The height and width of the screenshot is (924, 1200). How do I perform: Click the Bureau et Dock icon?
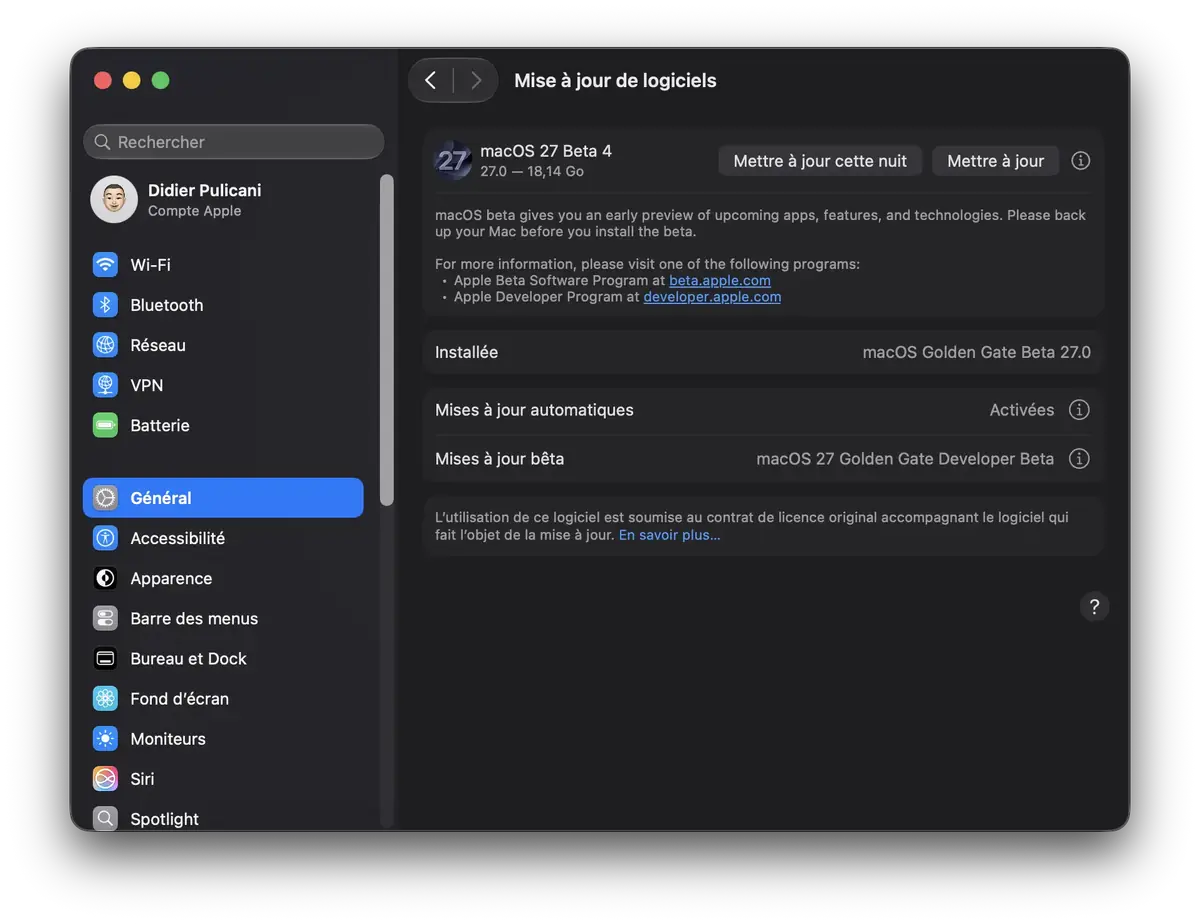tap(105, 658)
